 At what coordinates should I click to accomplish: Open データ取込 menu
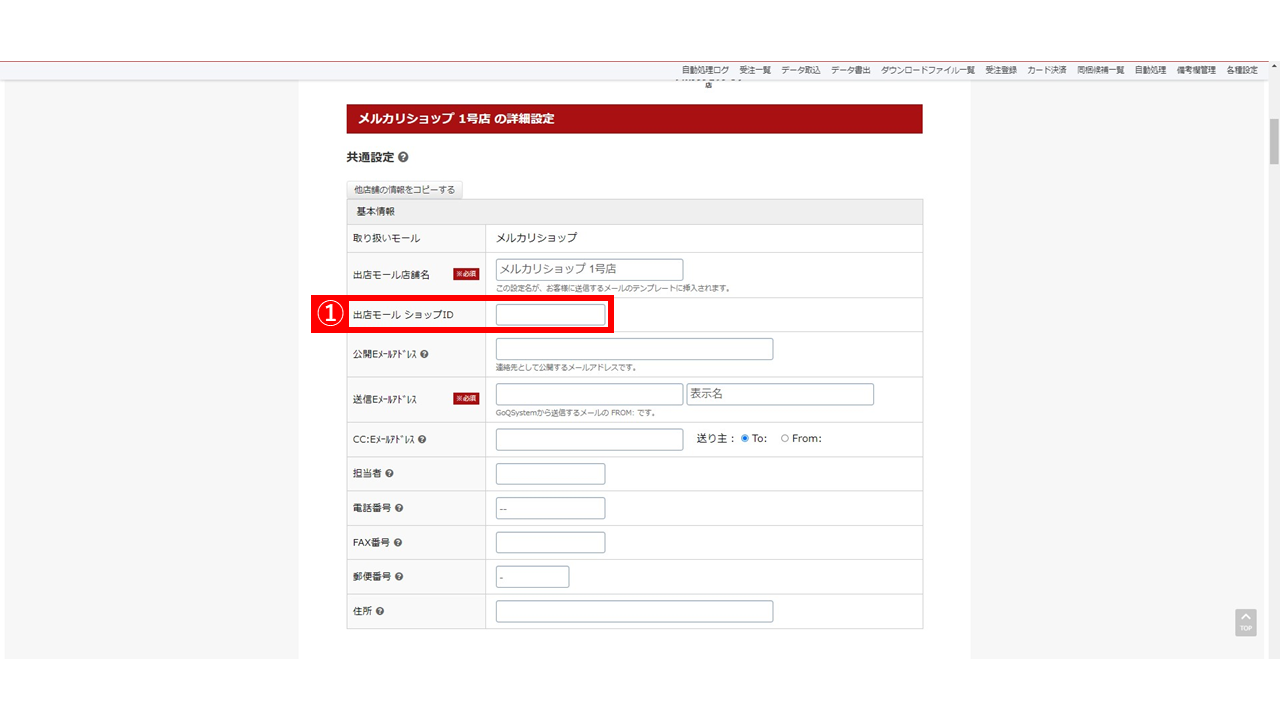click(801, 70)
